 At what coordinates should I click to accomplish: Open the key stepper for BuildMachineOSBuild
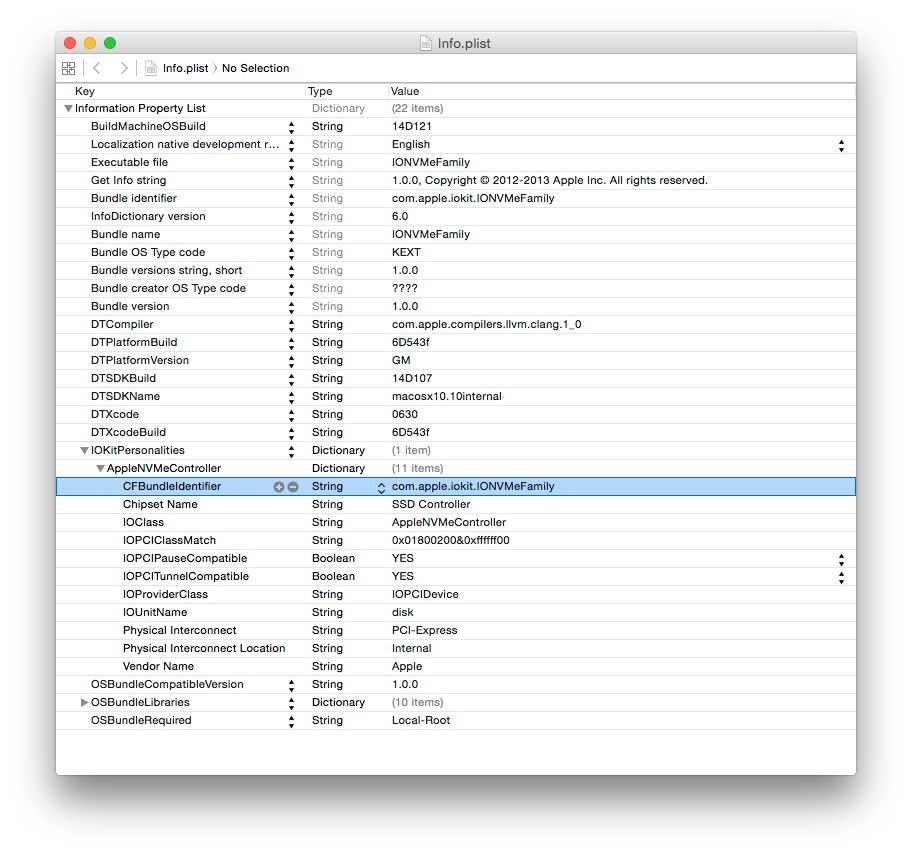[291, 127]
